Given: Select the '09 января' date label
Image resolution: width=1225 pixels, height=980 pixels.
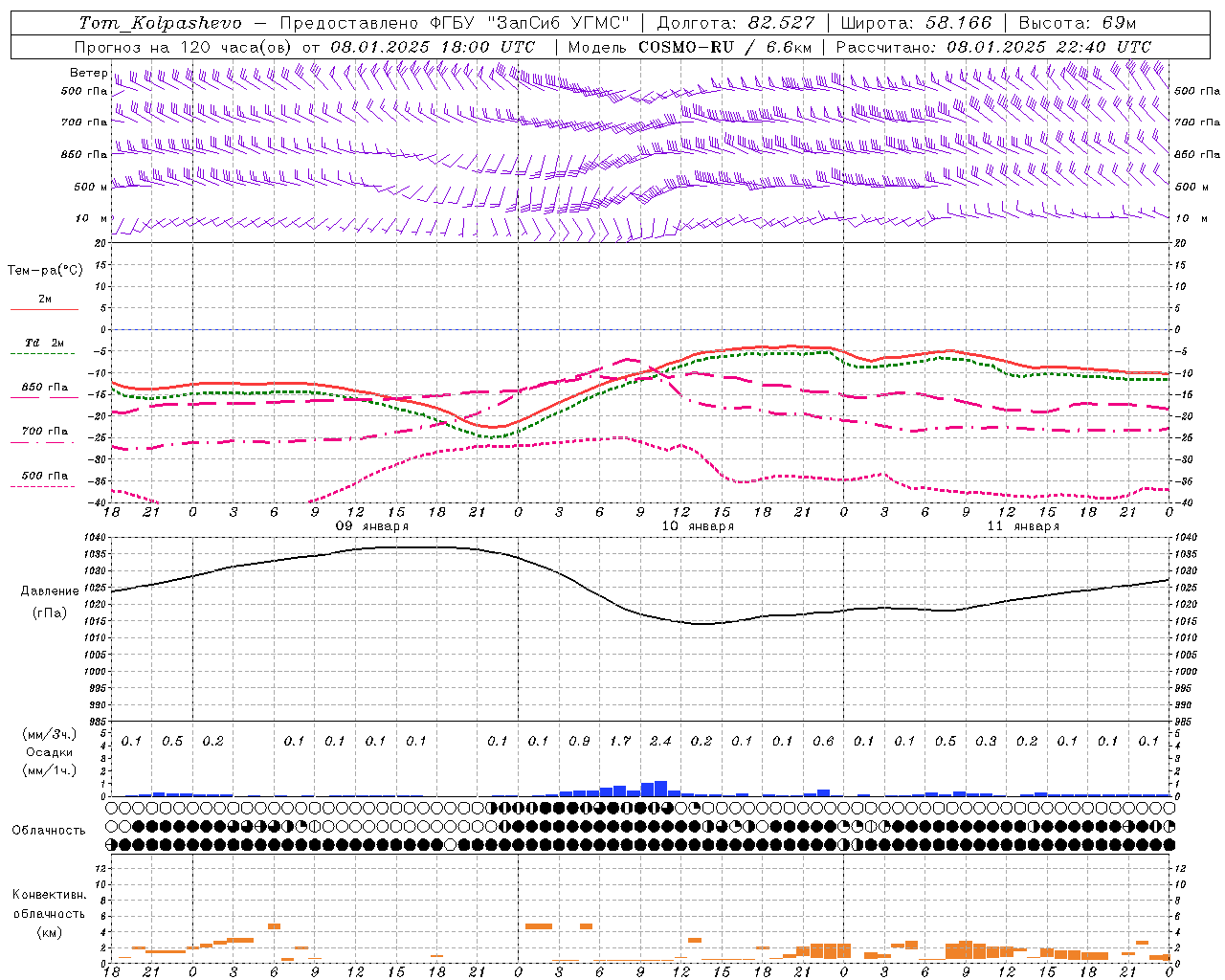Looking at the screenshot, I should 371,526.
